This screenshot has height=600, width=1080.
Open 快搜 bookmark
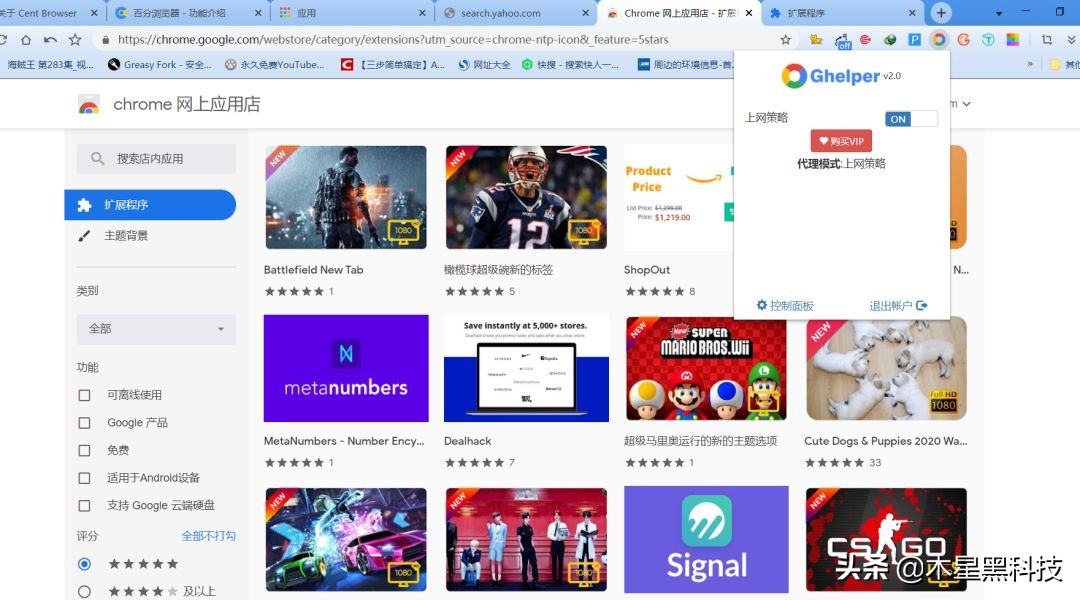tap(570, 65)
